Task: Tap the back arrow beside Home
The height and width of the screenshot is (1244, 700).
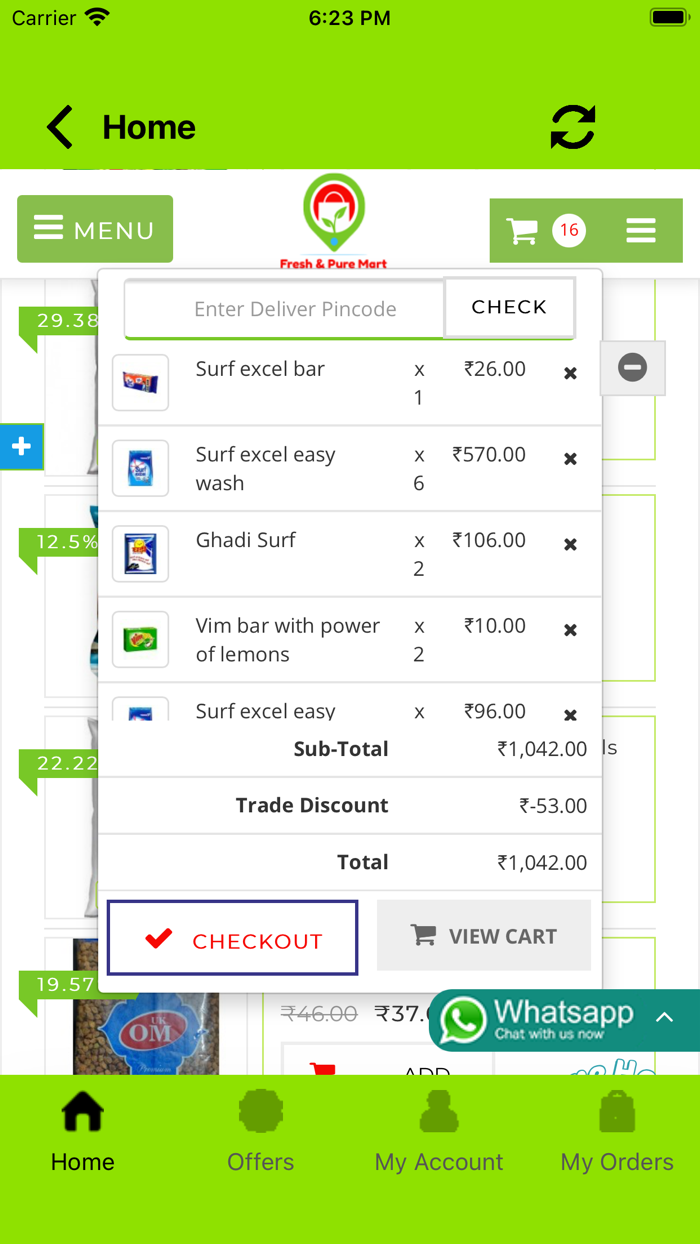Action: coord(59,127)
